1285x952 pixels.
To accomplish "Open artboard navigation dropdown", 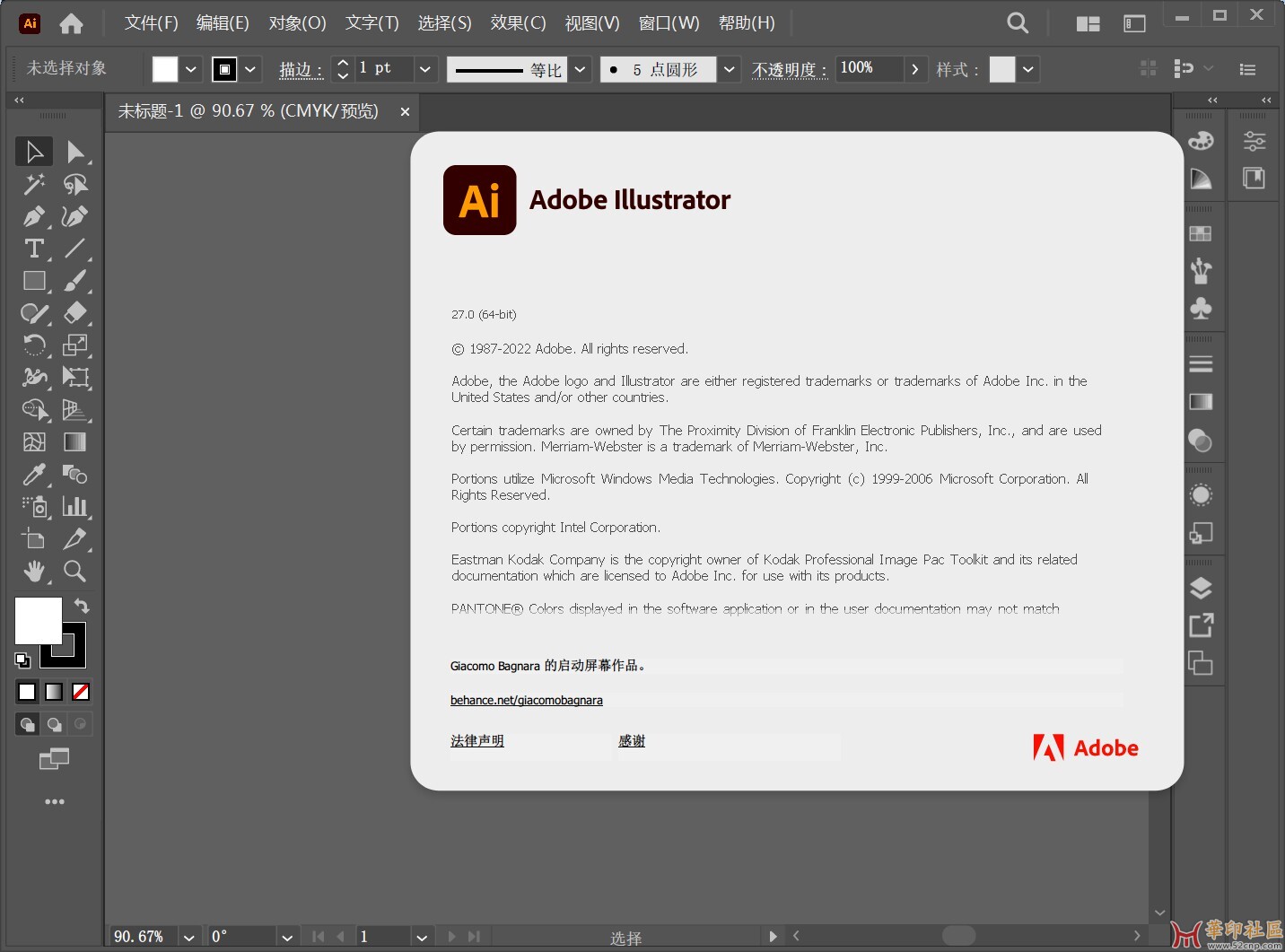I will [x=422, y=937].
